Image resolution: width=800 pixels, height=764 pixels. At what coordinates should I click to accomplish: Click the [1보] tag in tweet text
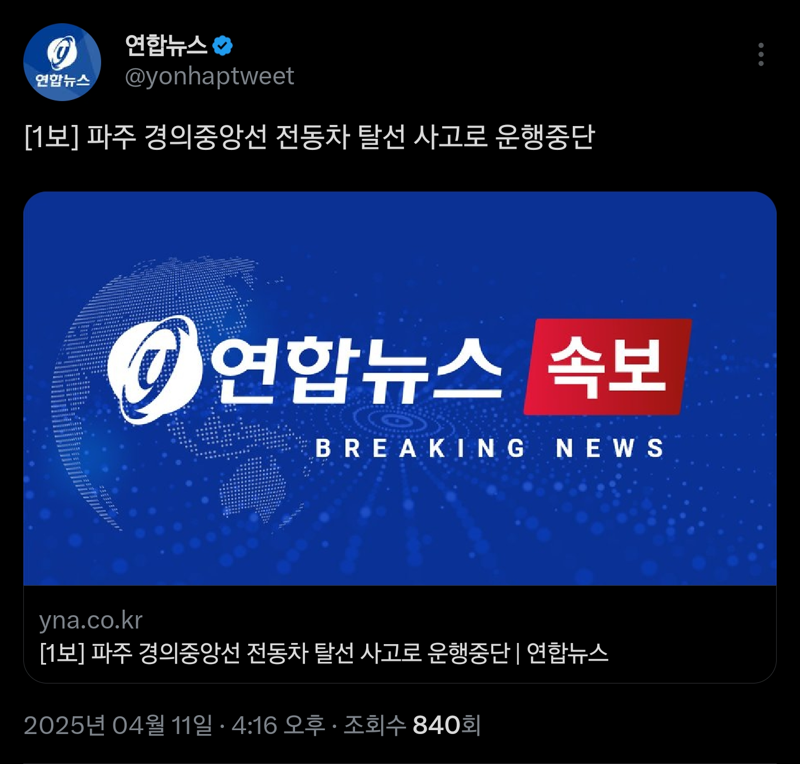point(52,137)
